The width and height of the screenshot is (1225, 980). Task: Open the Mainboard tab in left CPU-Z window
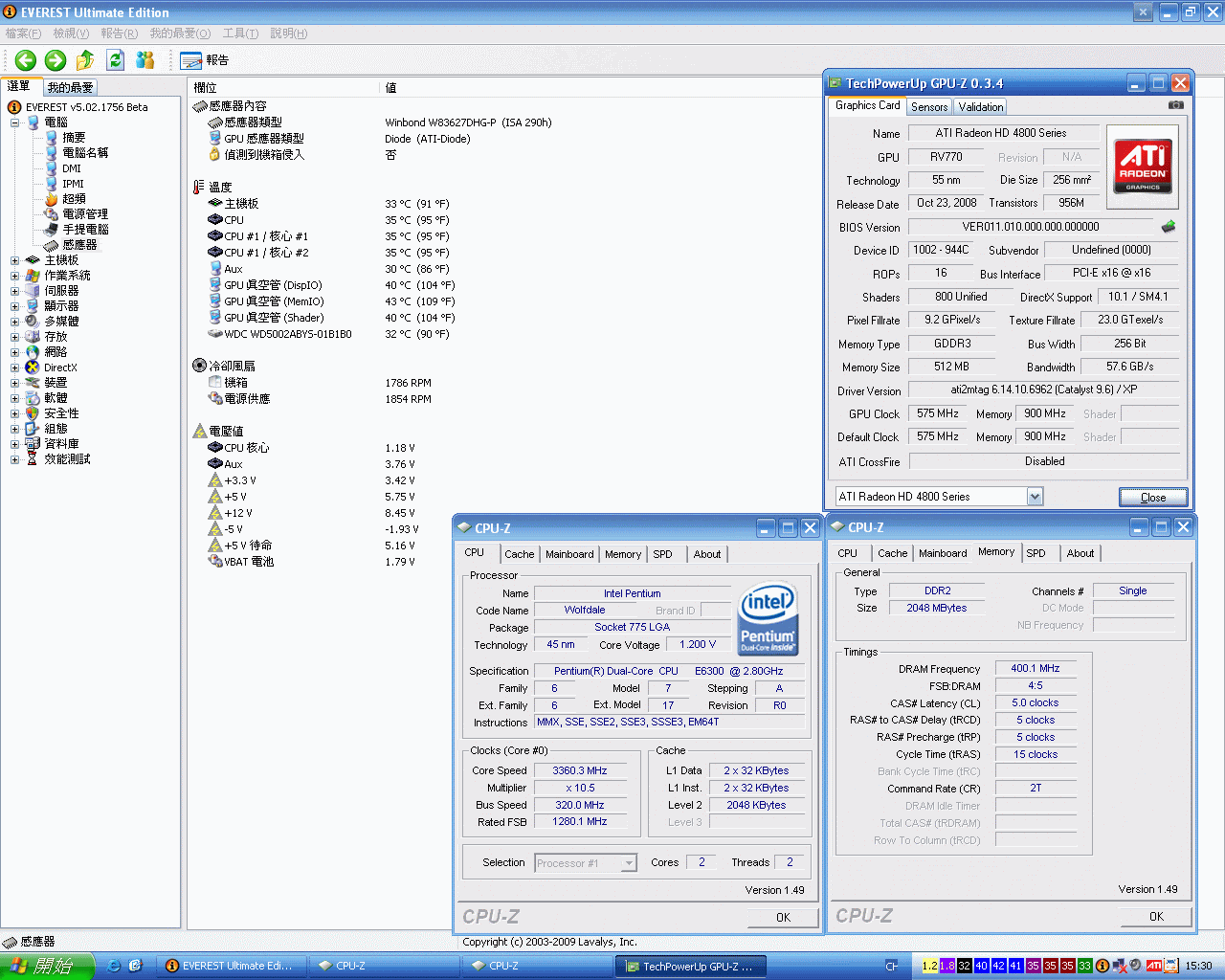pyautogui.click(x=569, y=554)
